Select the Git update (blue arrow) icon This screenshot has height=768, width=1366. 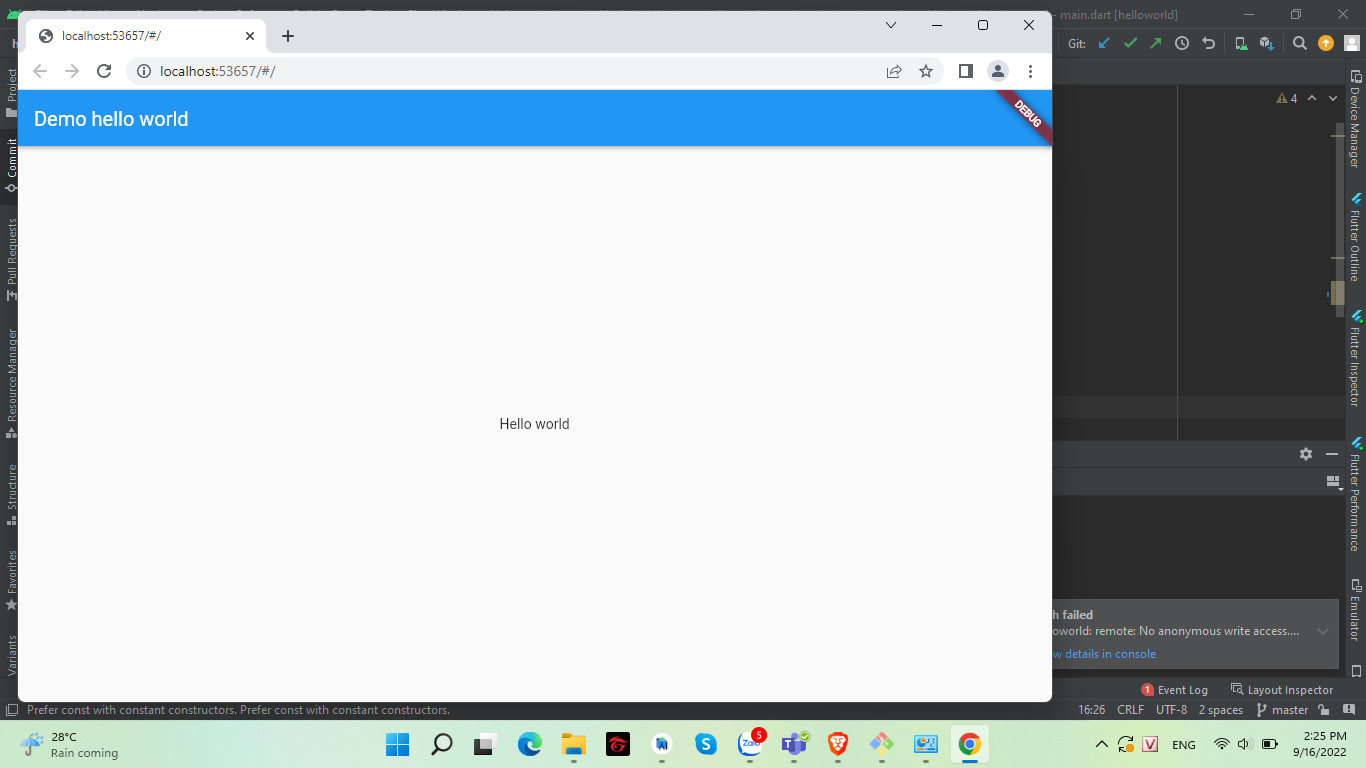[x=1103, y=43]
